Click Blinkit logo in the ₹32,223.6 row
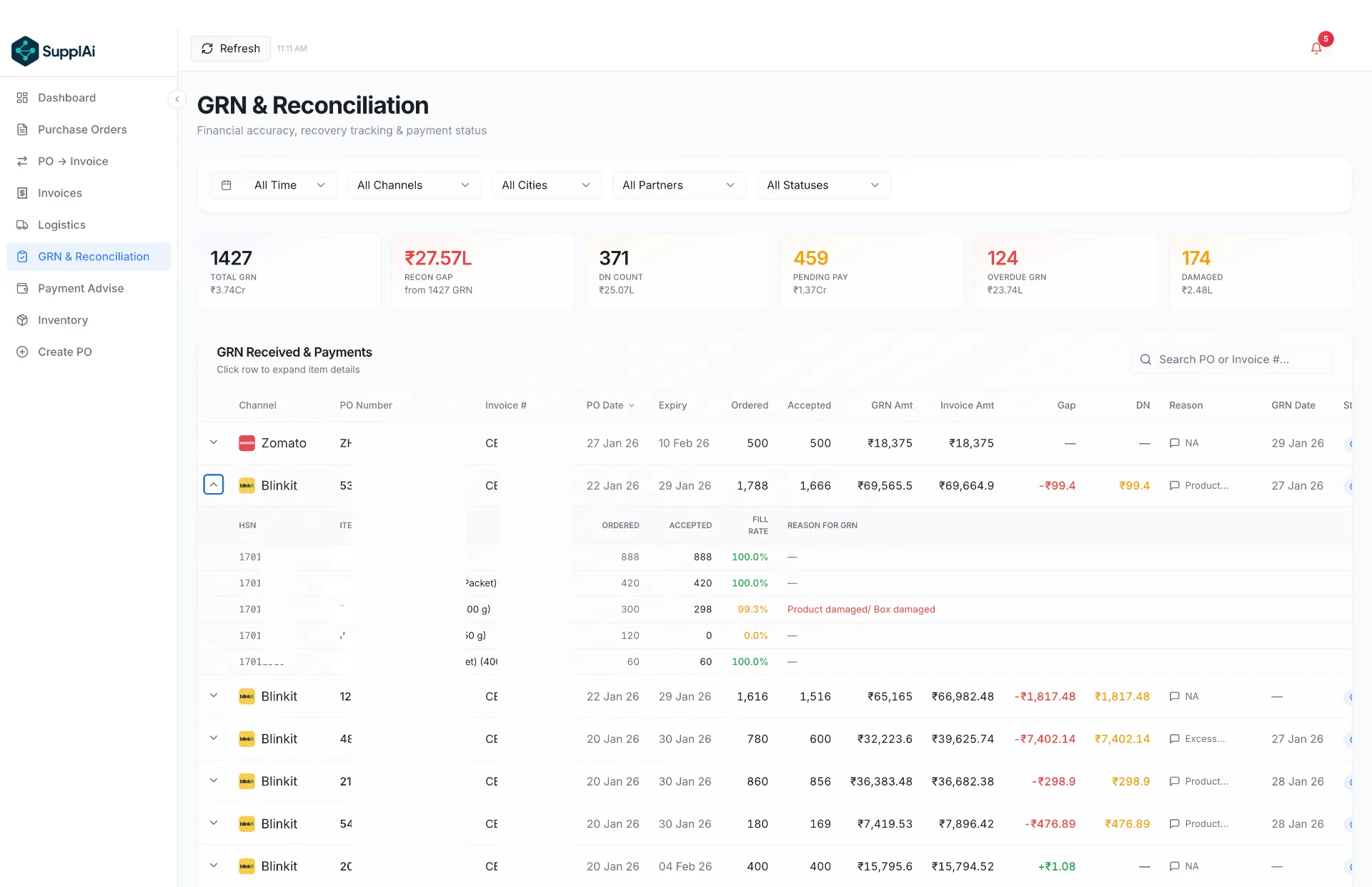 tap(247, 739)
